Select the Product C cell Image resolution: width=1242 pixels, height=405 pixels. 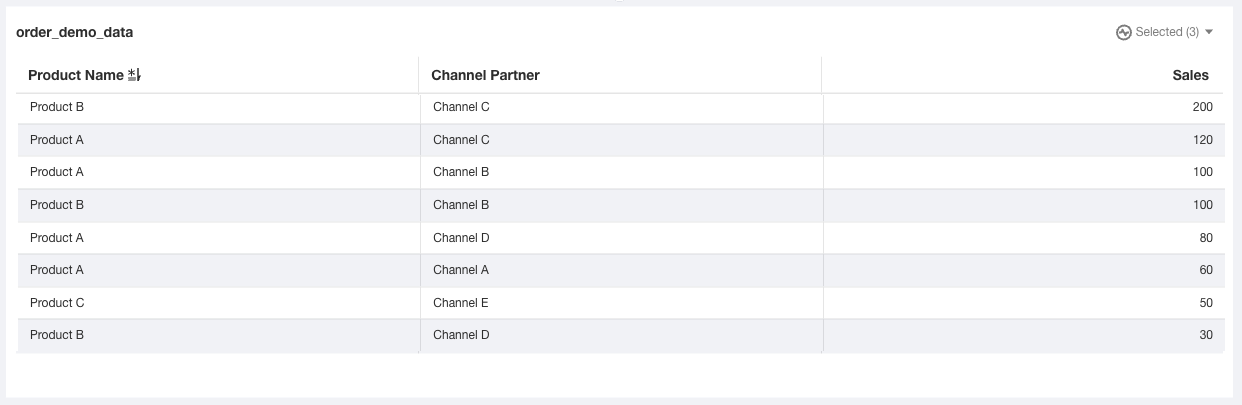click(x=57, y=302)
